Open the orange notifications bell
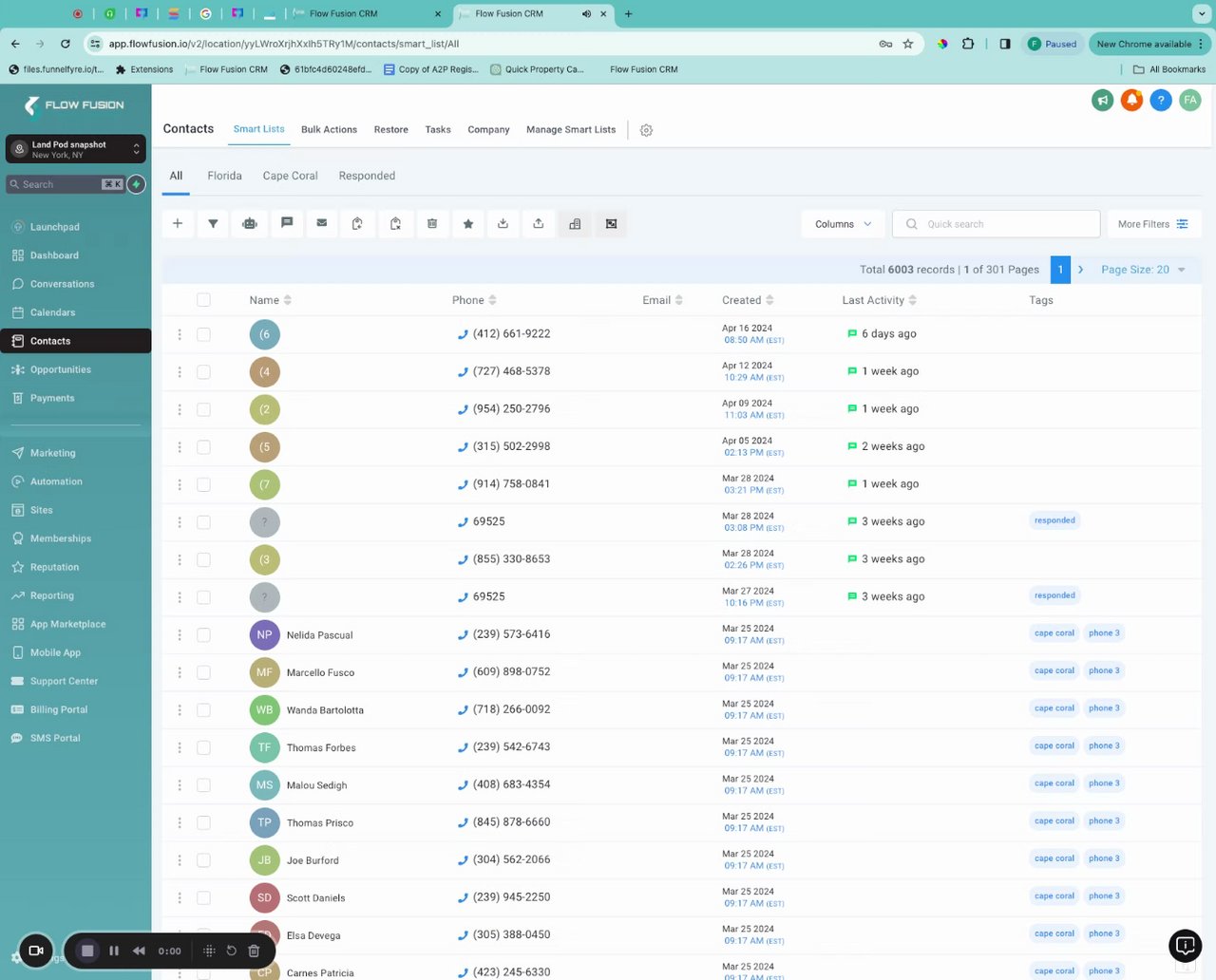Screen dimensions: 1216x980 [1131, 100]
